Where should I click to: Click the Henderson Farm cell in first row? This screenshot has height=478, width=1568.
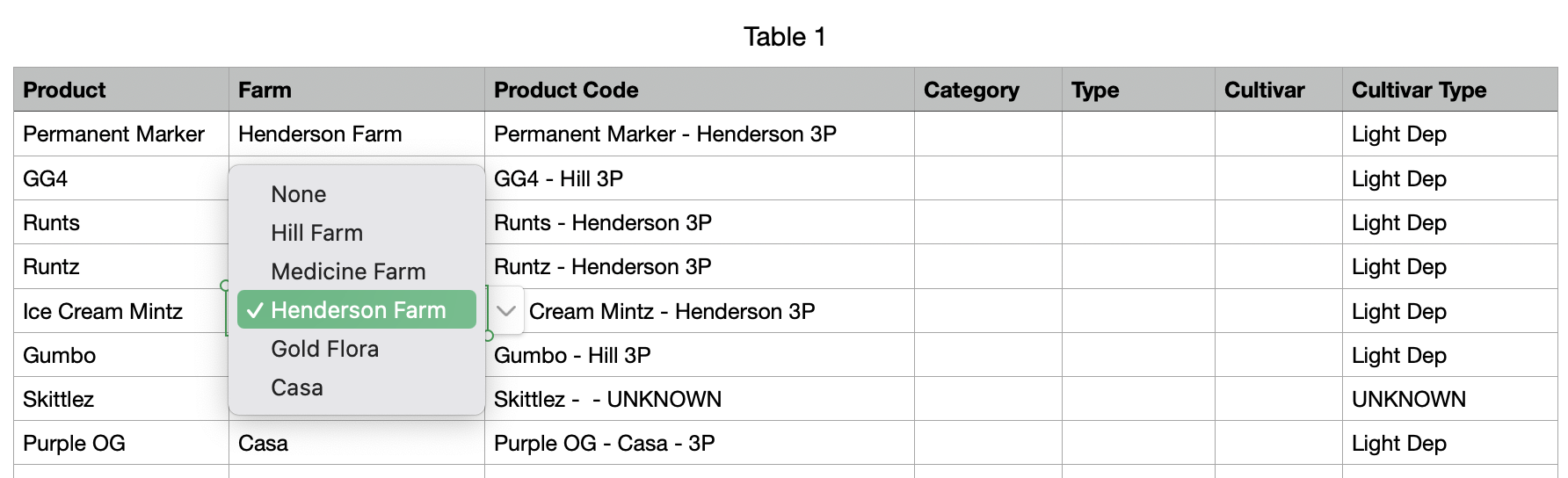[357, 134]
